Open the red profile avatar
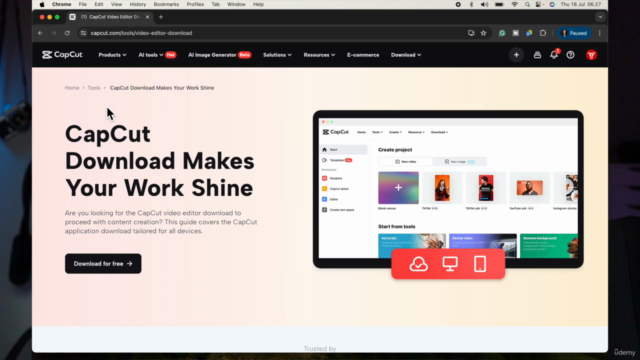The width and height of the screenshot is (640, 360). [x=591, y=55]
